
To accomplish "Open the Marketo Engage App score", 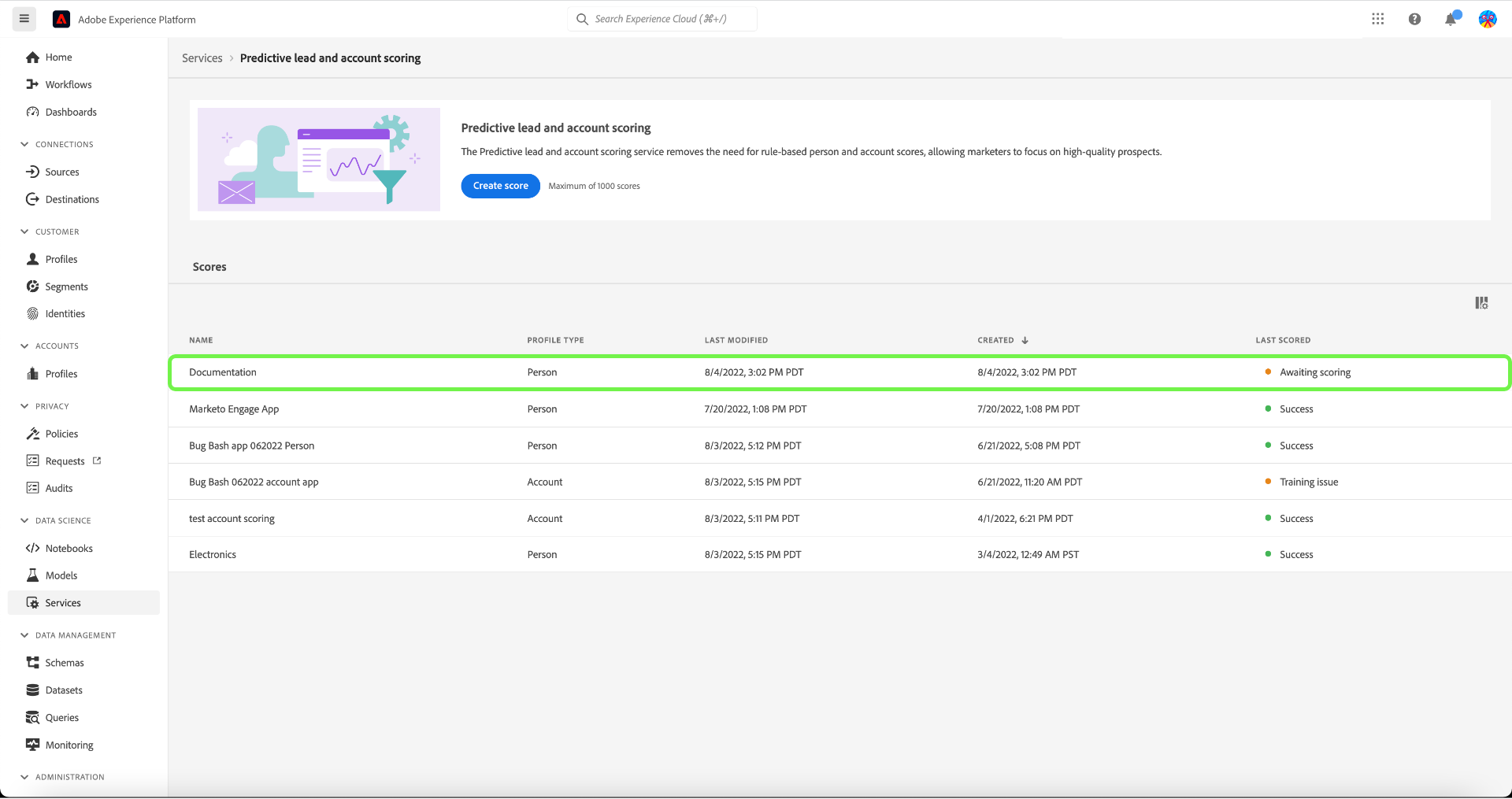I will [x=234, y=409].
